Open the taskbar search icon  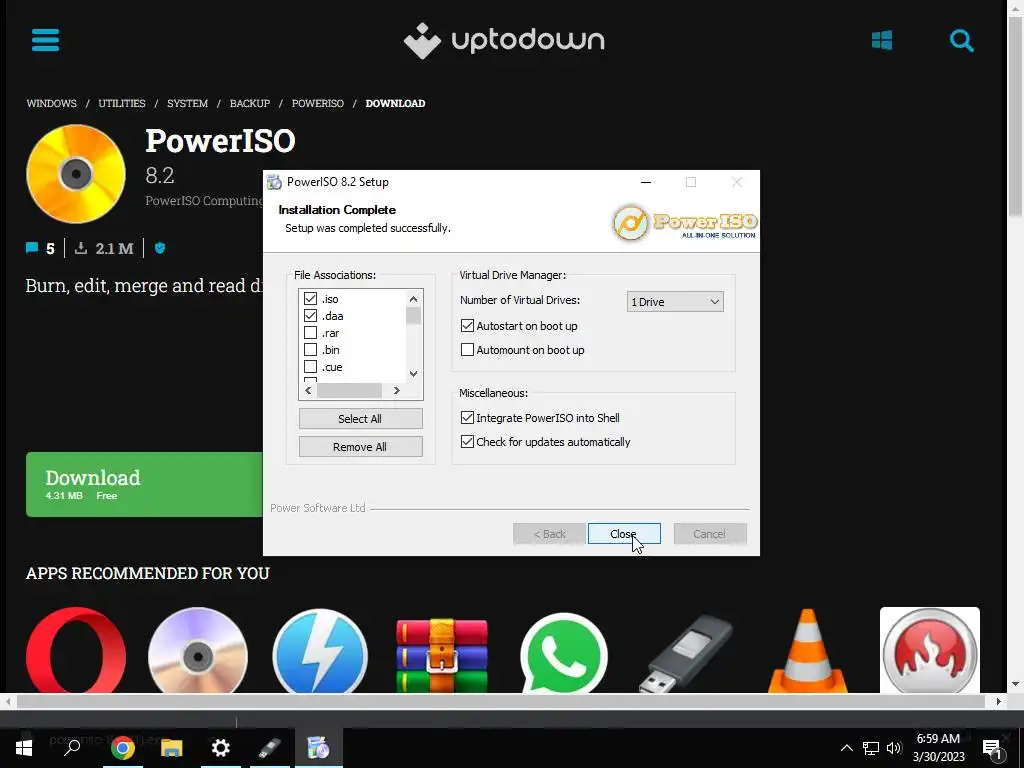72,748
